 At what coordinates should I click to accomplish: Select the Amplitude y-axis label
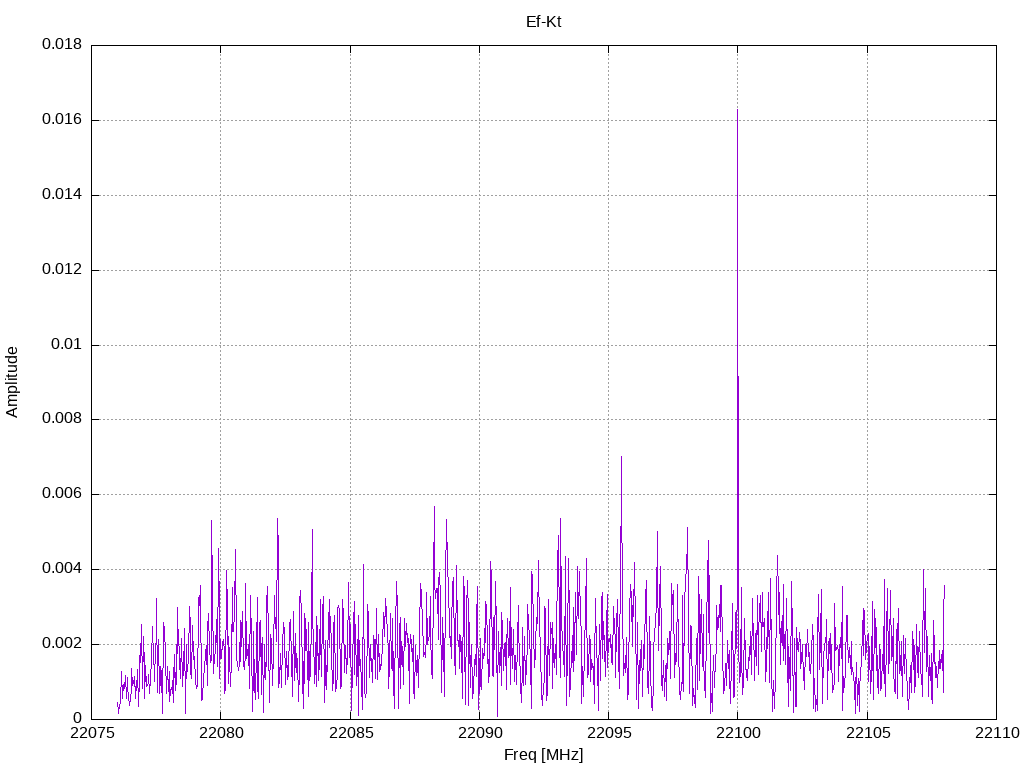[x=12, y=382]
